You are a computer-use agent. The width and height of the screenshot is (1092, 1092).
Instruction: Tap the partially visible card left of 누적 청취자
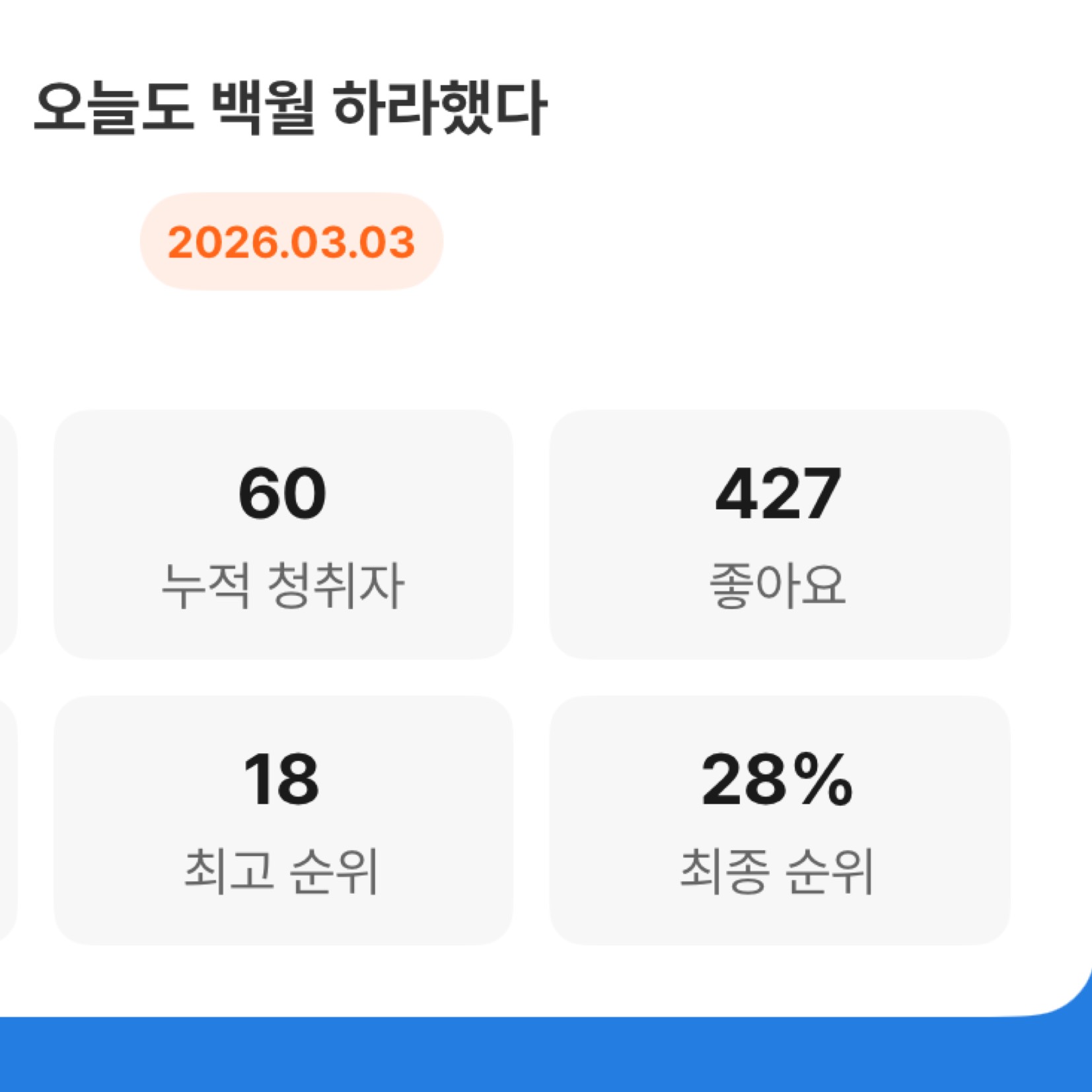(7, 534)
